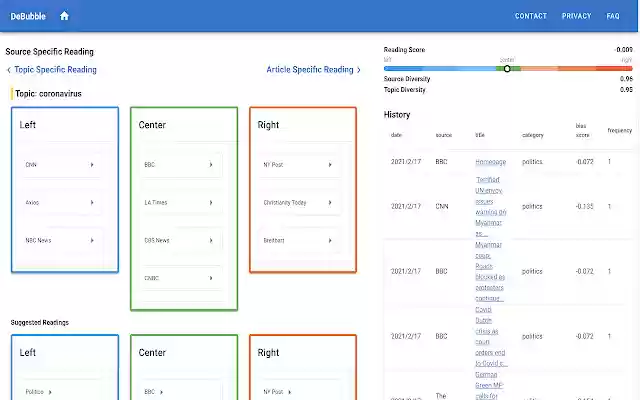640x400 pixels.
Task: Click the Source Specific Reading heading
Action: (49, 52)
